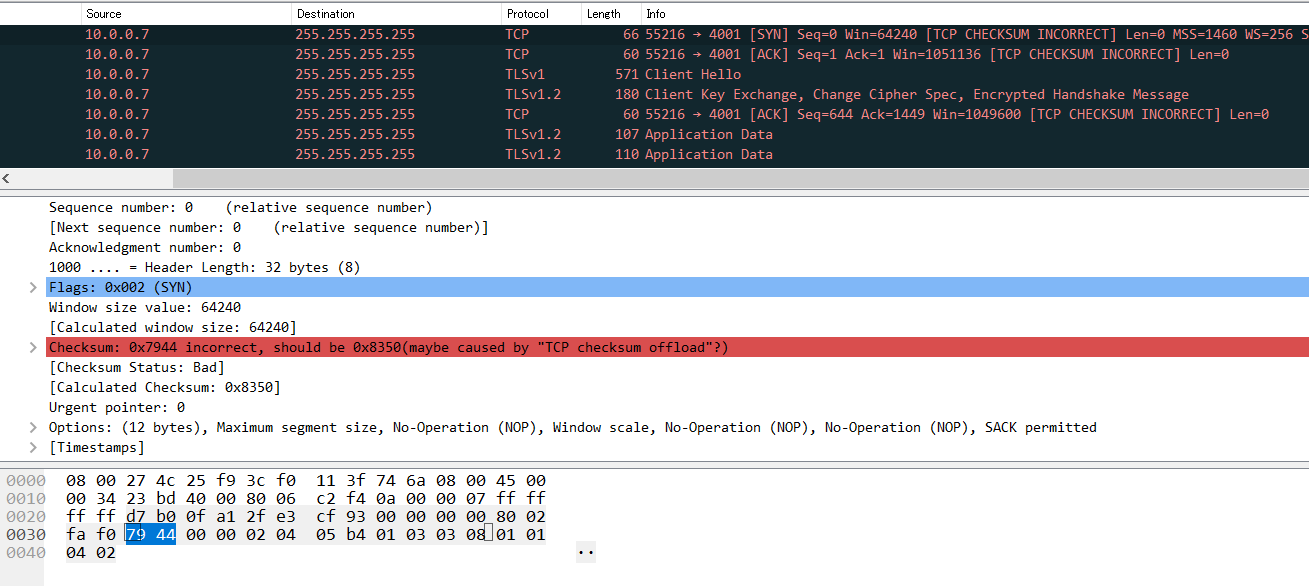Click the Length value 571
The width and height of the screenshot is (1309, 586).
coord(627,74)
